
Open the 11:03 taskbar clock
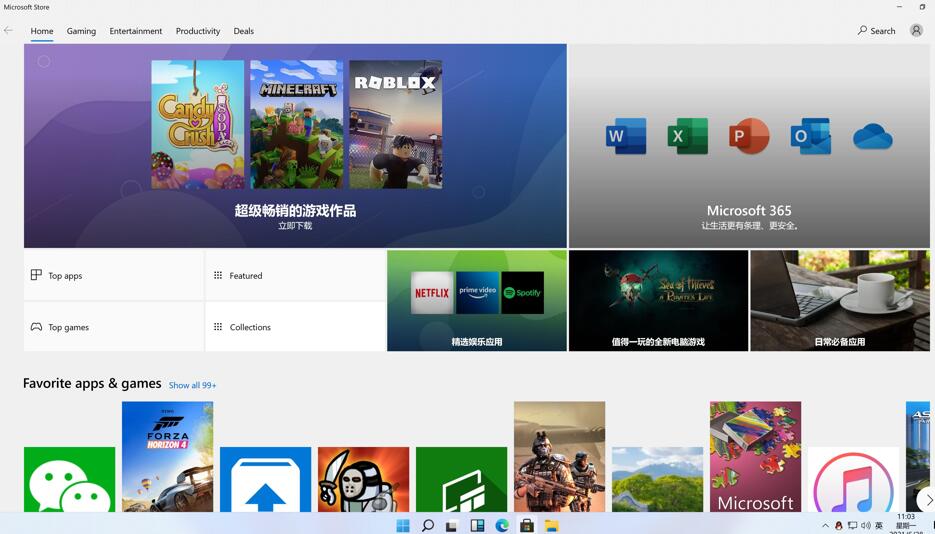click(x=906, y=517)
